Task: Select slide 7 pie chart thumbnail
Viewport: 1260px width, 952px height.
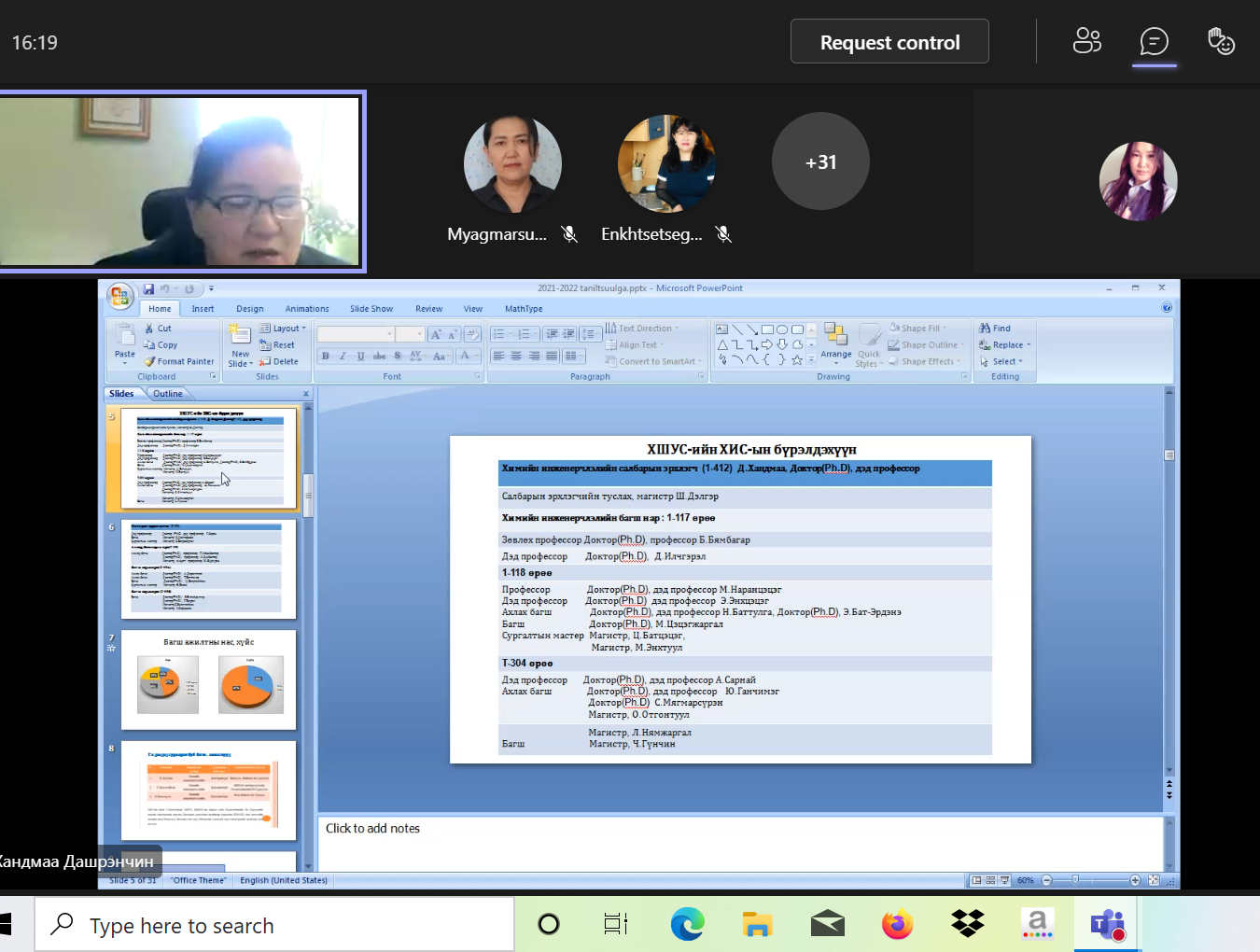Action: [208, 679]
